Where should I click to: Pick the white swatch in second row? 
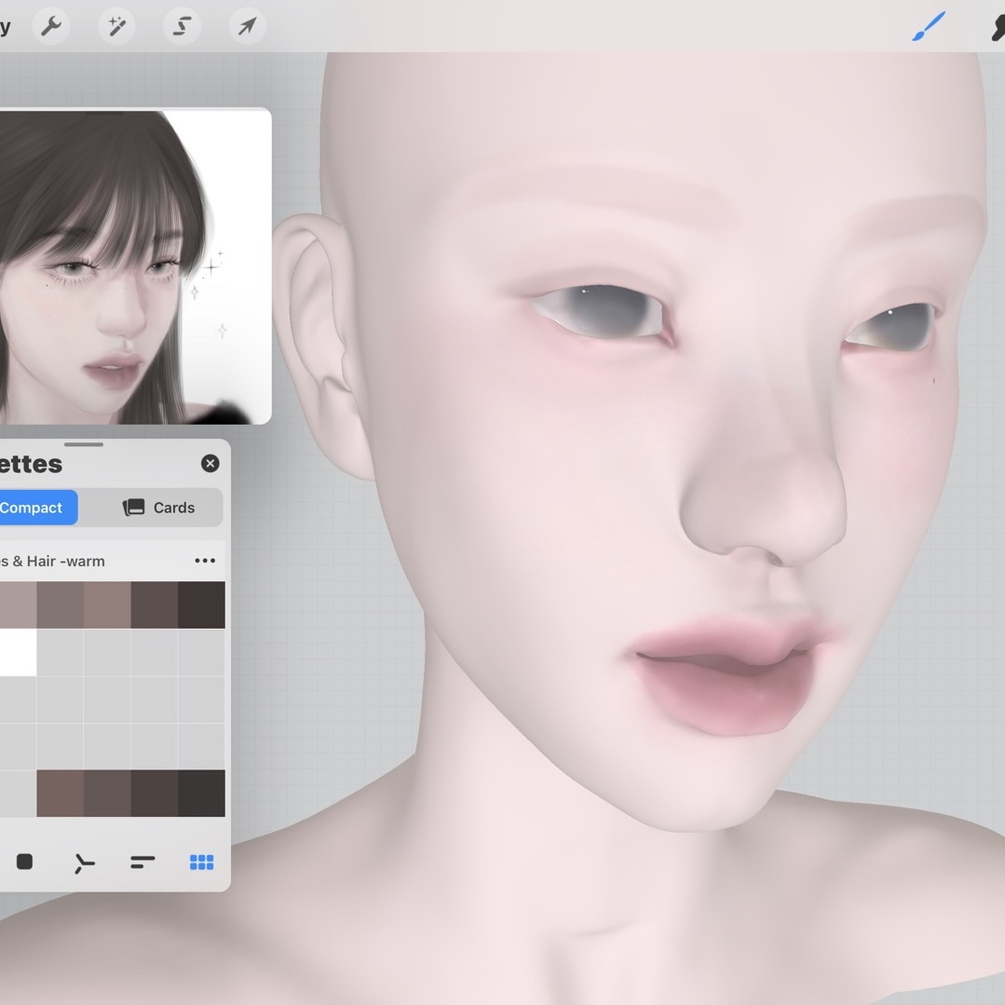pos(18,652)
